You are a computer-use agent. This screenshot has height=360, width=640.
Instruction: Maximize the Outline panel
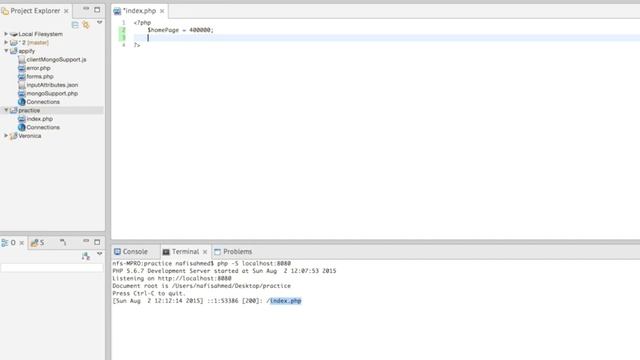click(x=97, y=242)
